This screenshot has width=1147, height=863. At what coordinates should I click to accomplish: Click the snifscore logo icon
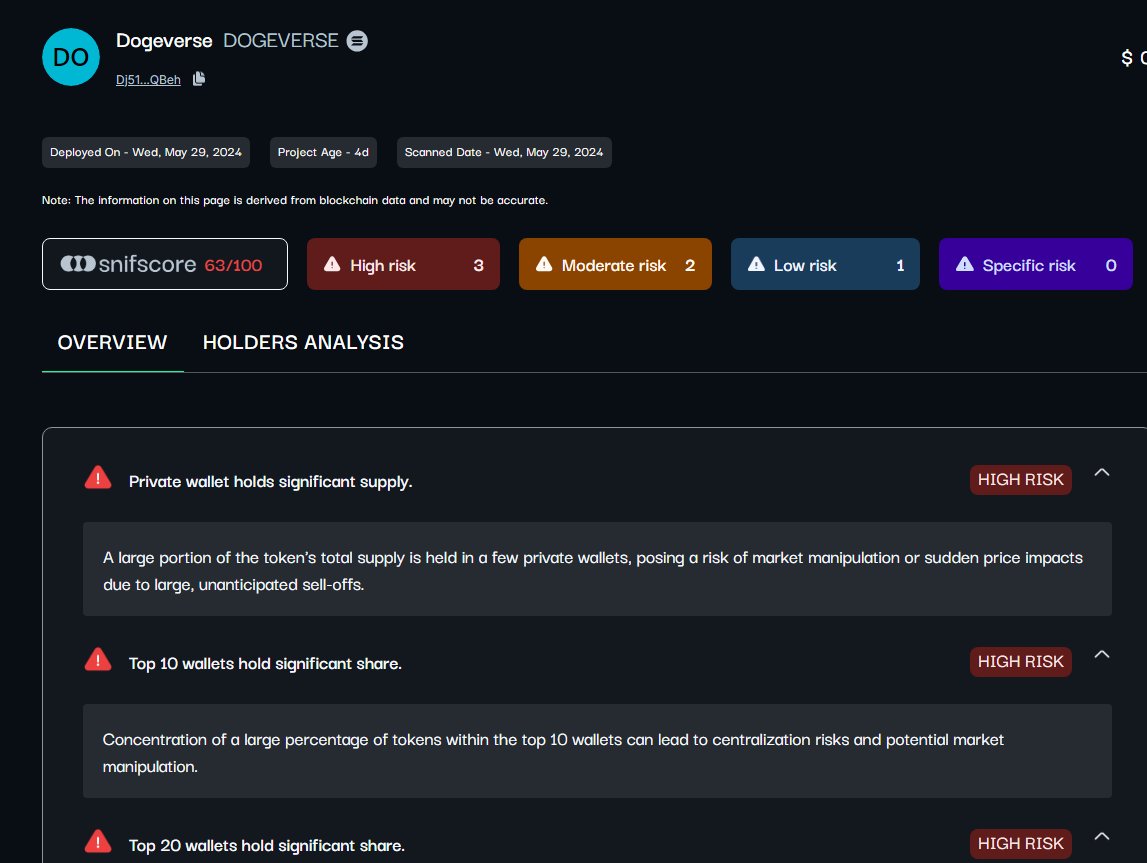(78, 263)
